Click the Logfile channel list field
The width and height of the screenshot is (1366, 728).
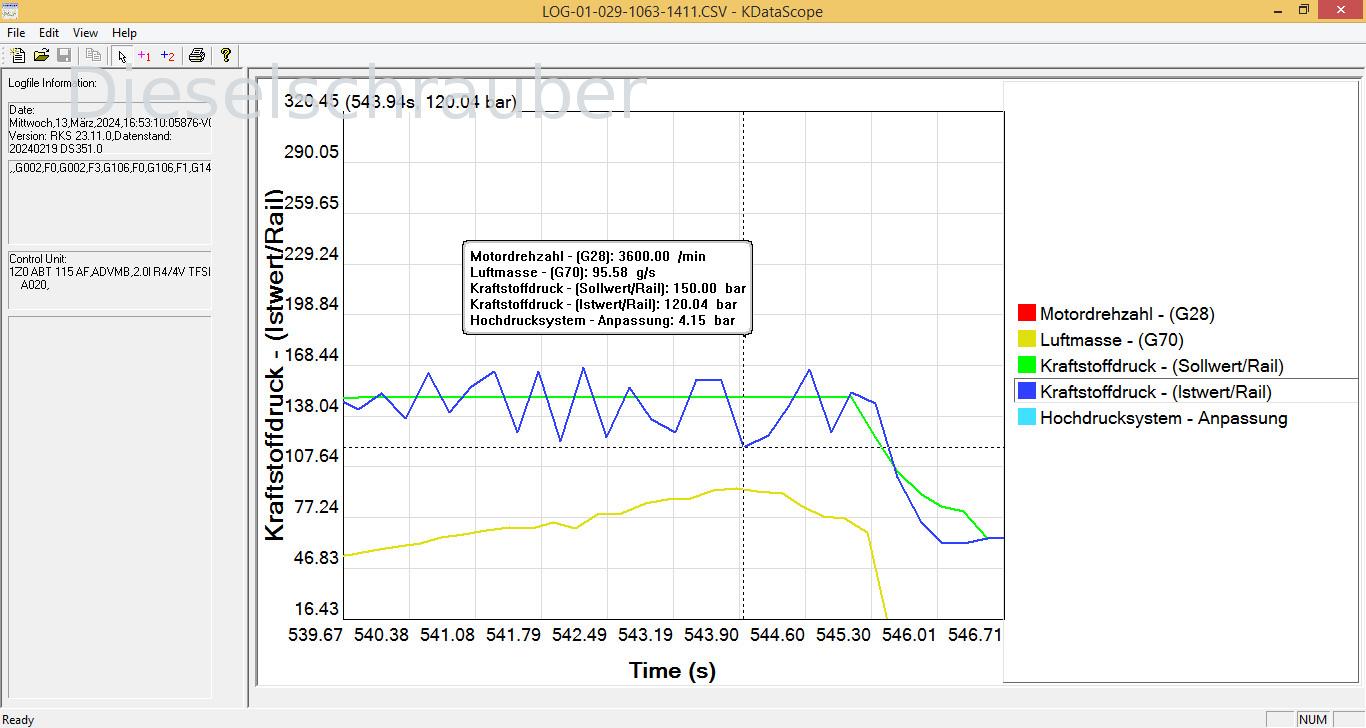110,201
